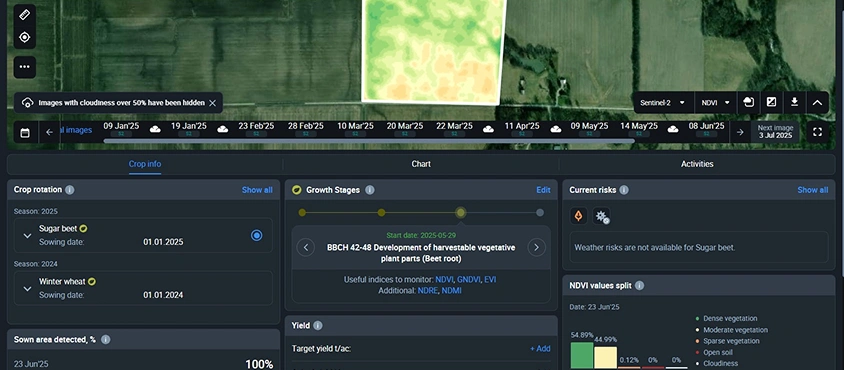The height and width of the screenshot is (370, 844).
Task: Select the 22 Mar'25 image date
Action: tap(454, 129)
